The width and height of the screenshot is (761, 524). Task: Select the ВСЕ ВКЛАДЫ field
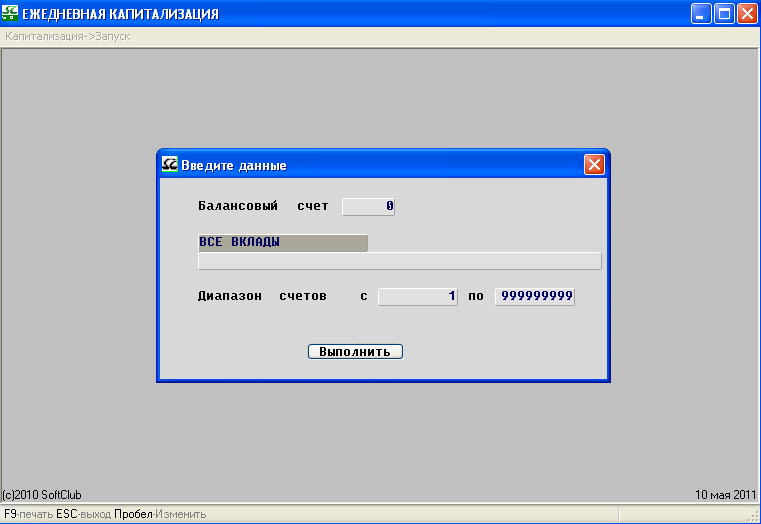coord(283,243)
